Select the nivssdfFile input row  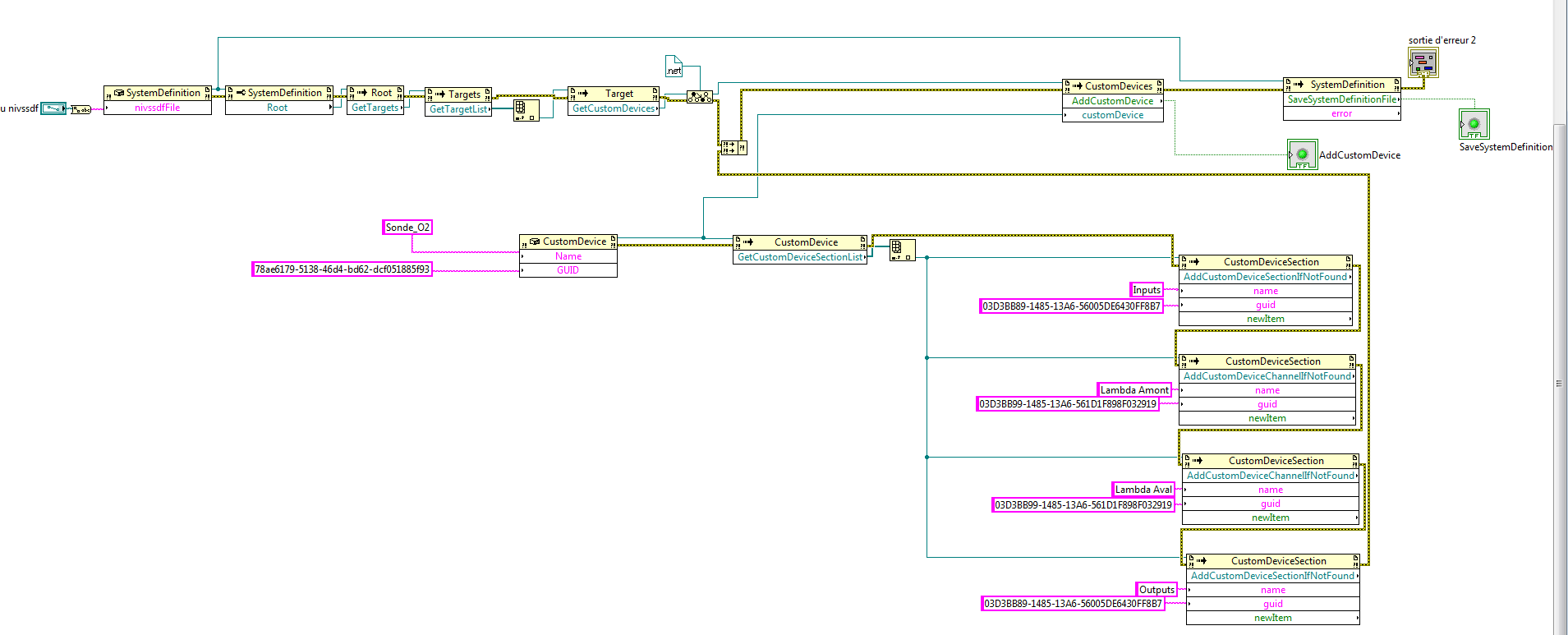[158, 108]
